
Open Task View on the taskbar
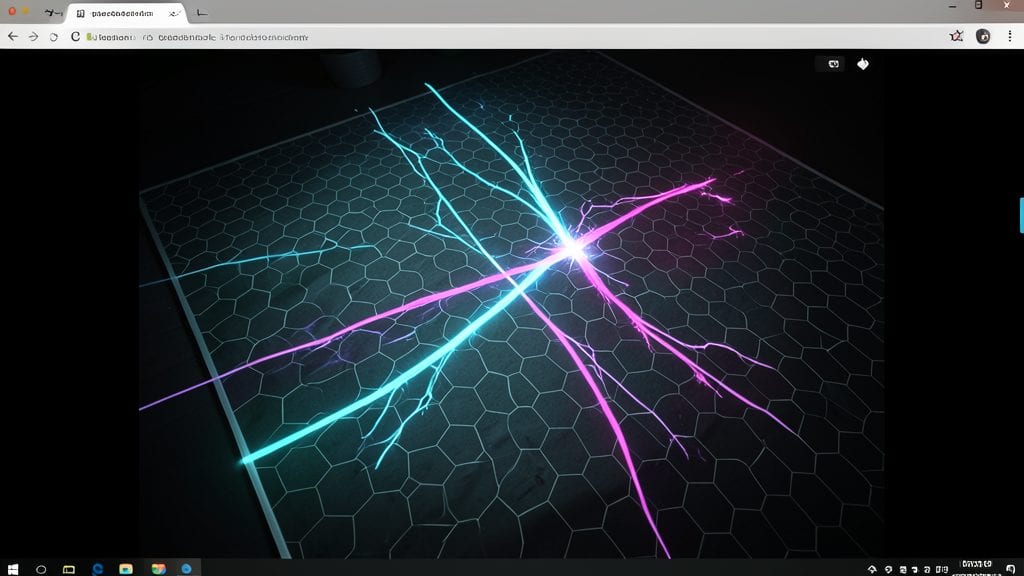pyautogui.click(x=69, y=569)
